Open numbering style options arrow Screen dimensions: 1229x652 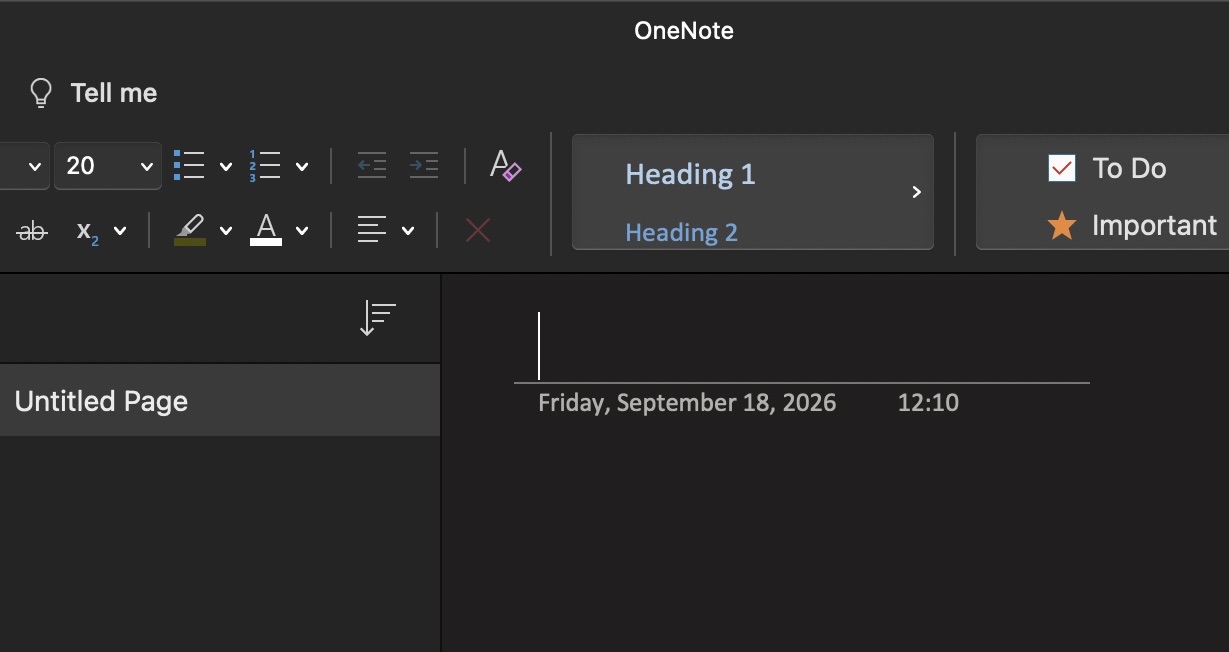pos(302,166)
